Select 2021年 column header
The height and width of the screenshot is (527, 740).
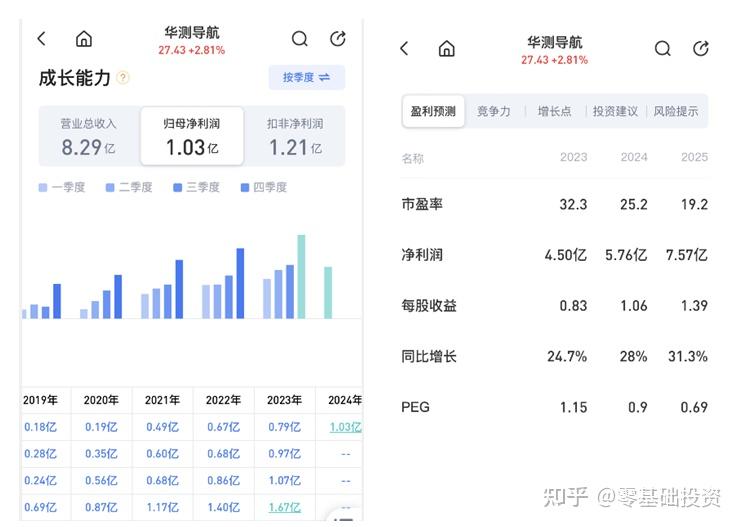[x=162, y=400]
